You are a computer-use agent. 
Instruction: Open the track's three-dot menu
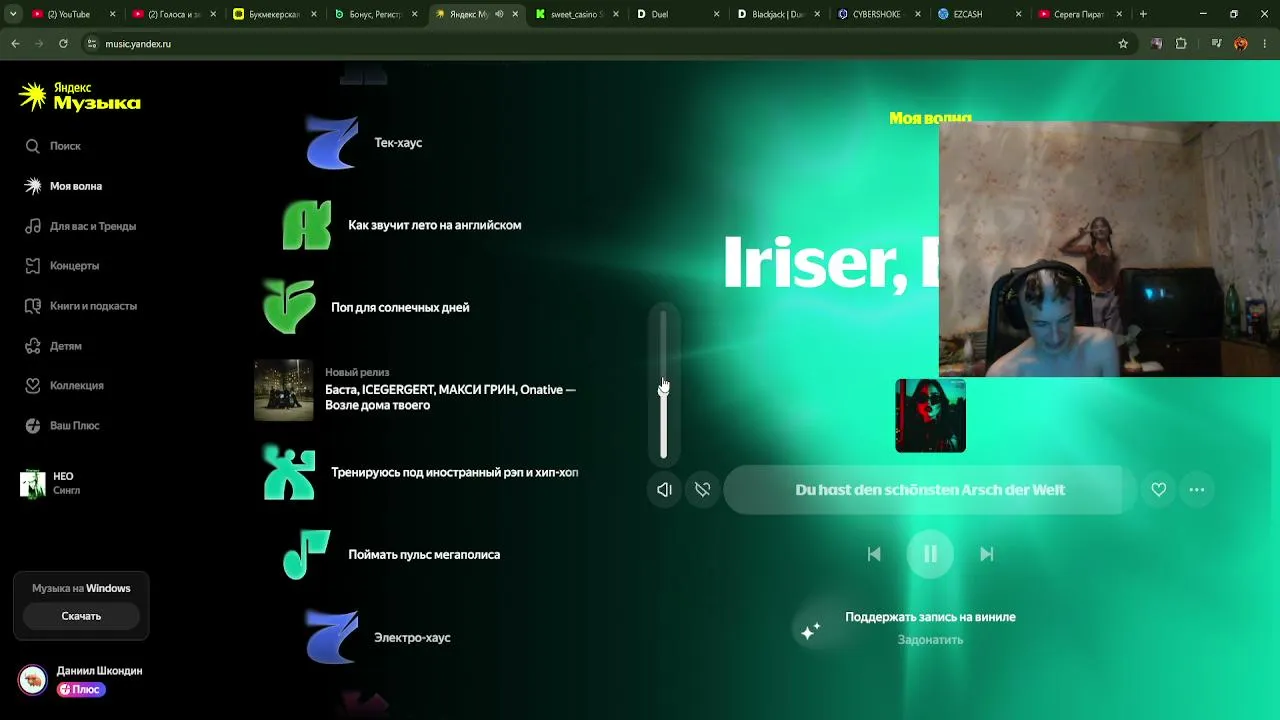click(x=1196, y=490)
